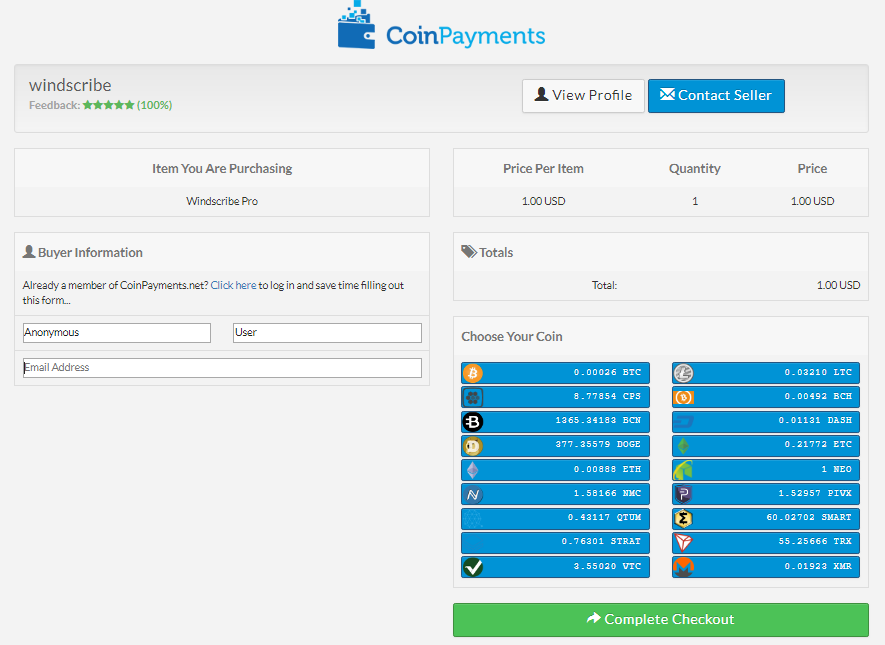Pick the NEO coin icon
This screenshot has width=885, height=645.
pos(684,470)
